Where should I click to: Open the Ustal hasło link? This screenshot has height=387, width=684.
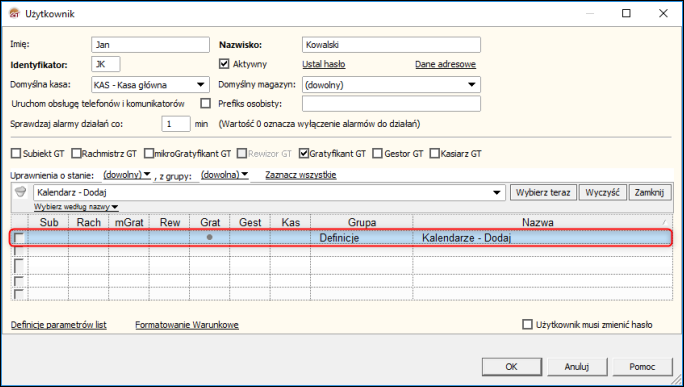point(324,64)
